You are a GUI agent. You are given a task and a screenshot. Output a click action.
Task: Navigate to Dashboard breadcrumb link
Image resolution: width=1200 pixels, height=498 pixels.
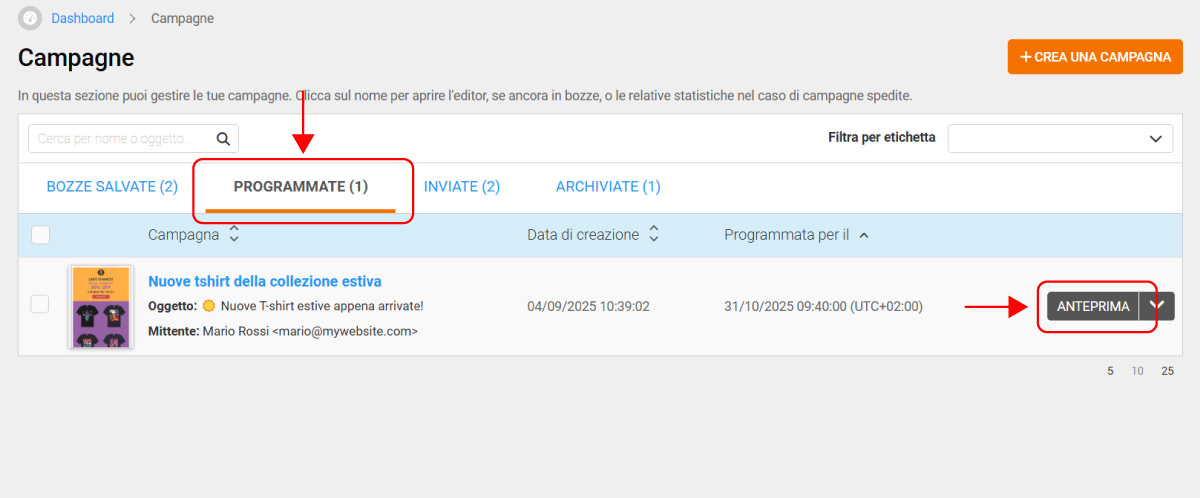pos(83,18)
